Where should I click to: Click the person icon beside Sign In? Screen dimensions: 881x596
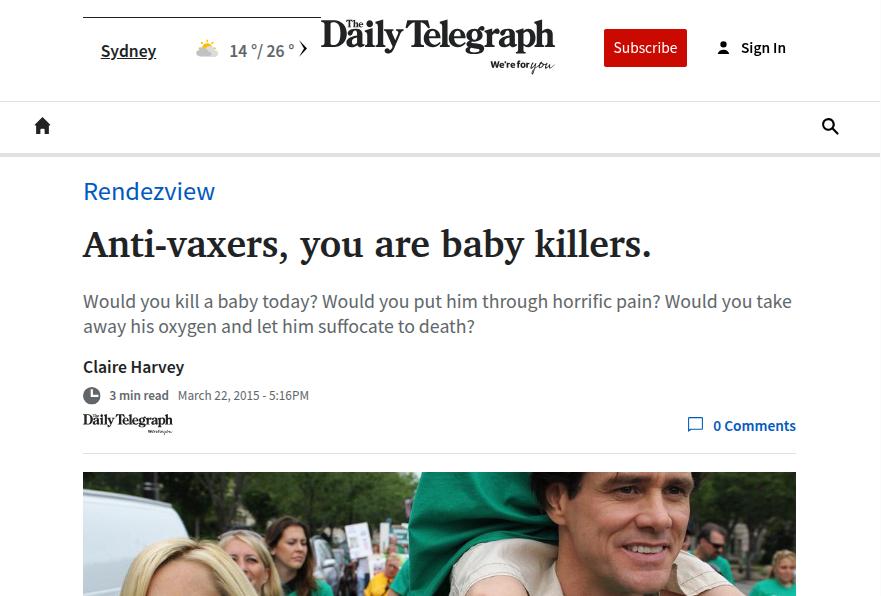(x=723, y=48)
